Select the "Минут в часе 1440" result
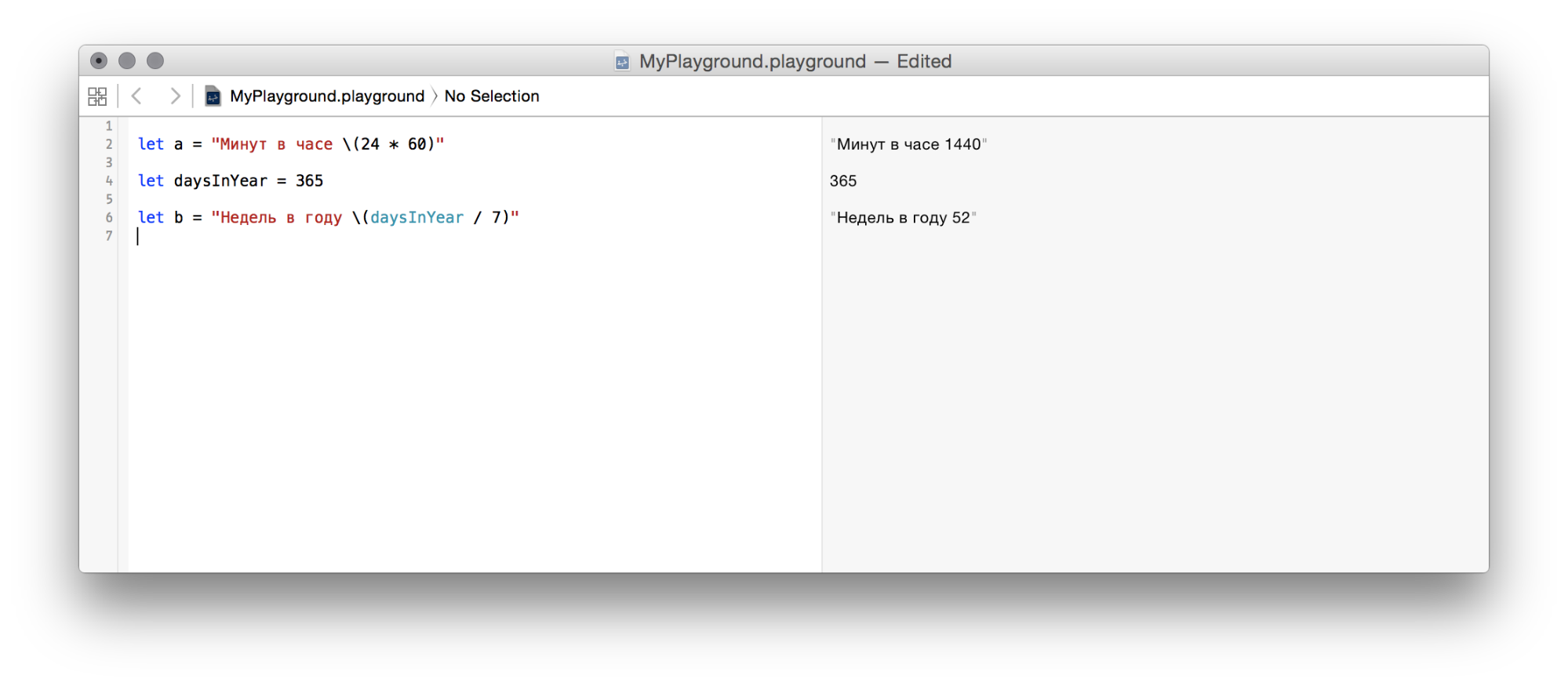The width and height of the screenshot is (1568, 686). click(908, 144)
